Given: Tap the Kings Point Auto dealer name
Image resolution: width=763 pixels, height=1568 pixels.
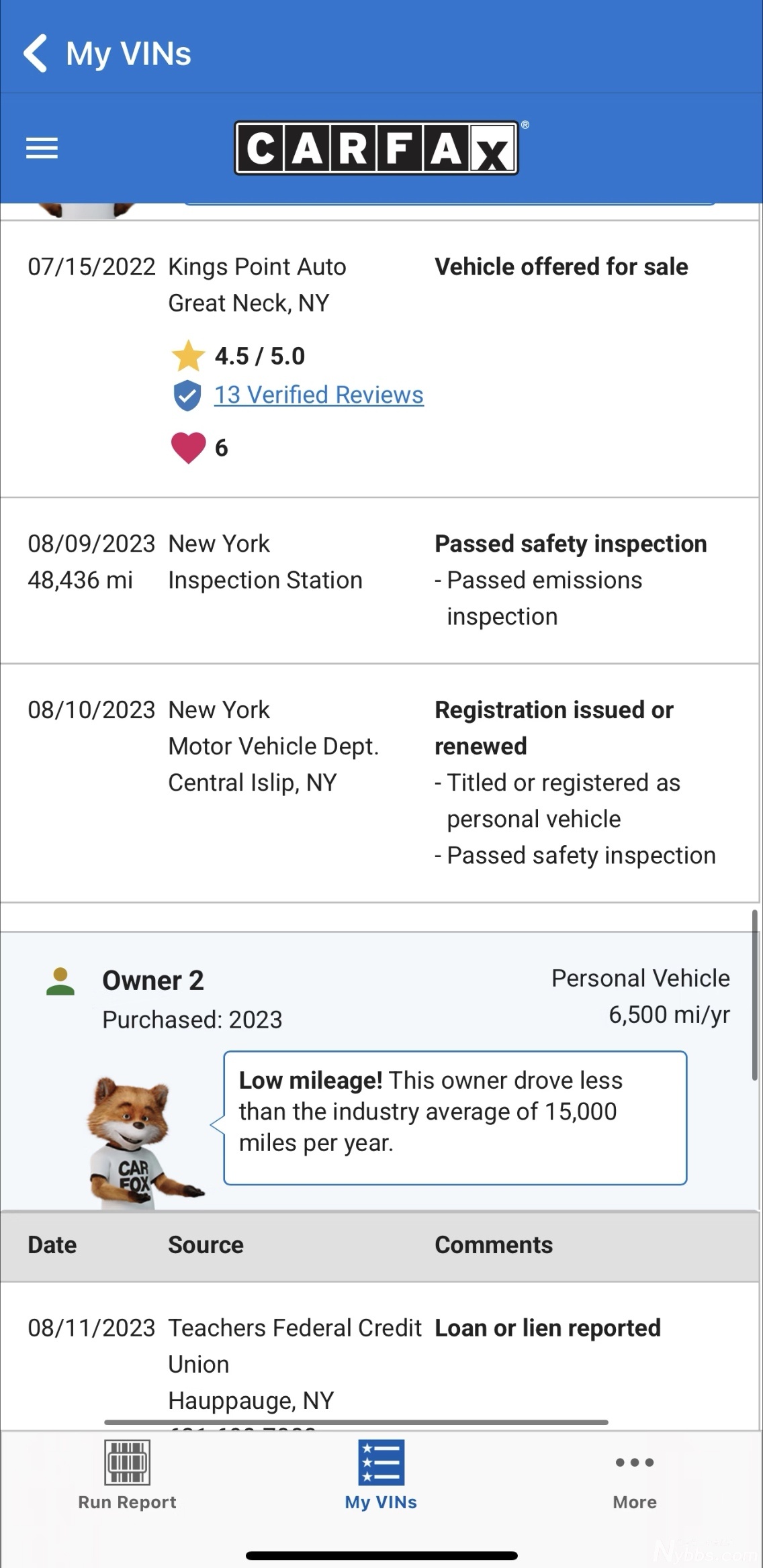Looking at the screenshot, I should click(x=257, y=267).
